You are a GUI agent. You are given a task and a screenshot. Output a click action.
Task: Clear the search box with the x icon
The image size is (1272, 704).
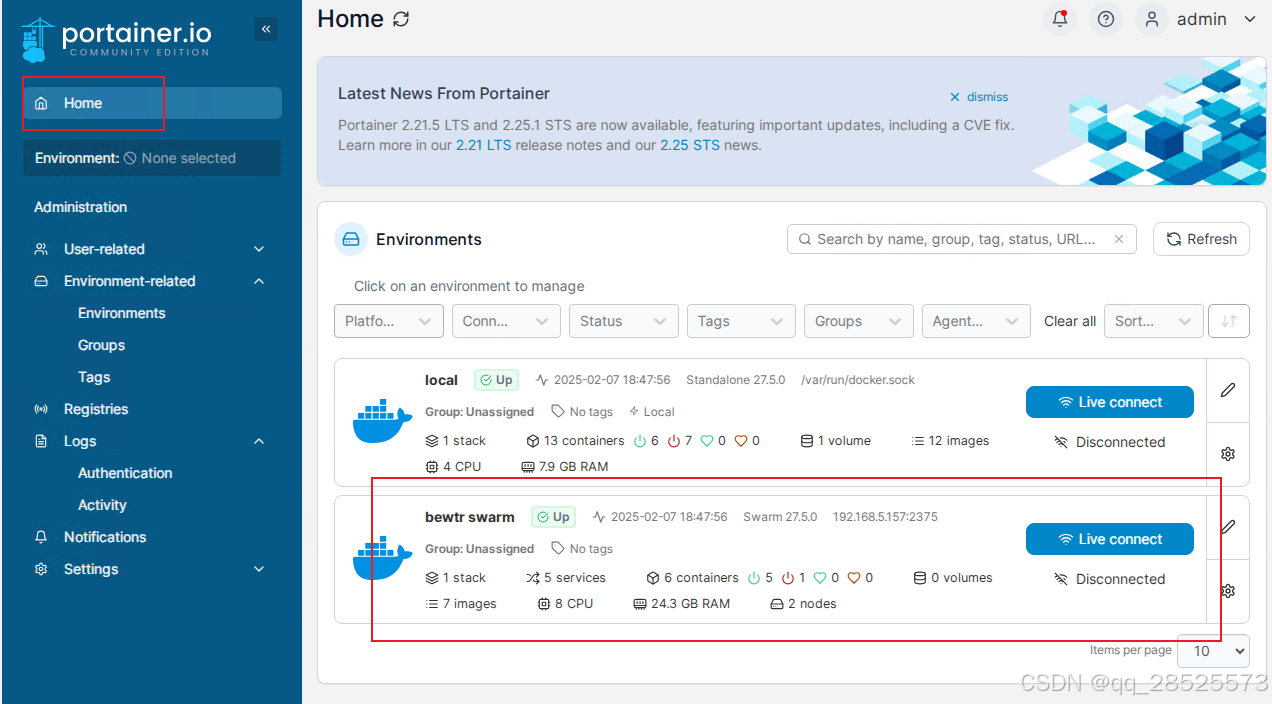coord(1119,239)
